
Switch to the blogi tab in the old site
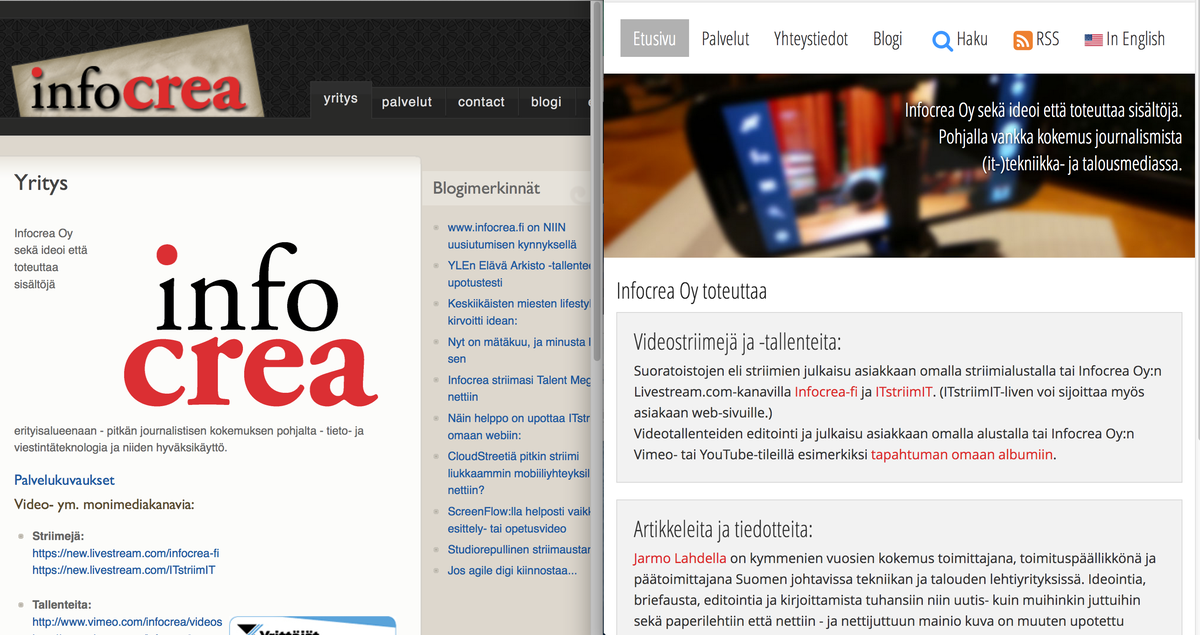pos(546,101)
